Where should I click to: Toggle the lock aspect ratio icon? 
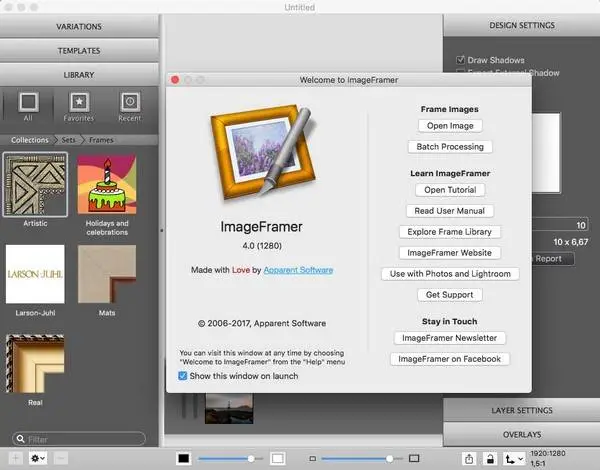click(490, 458)
